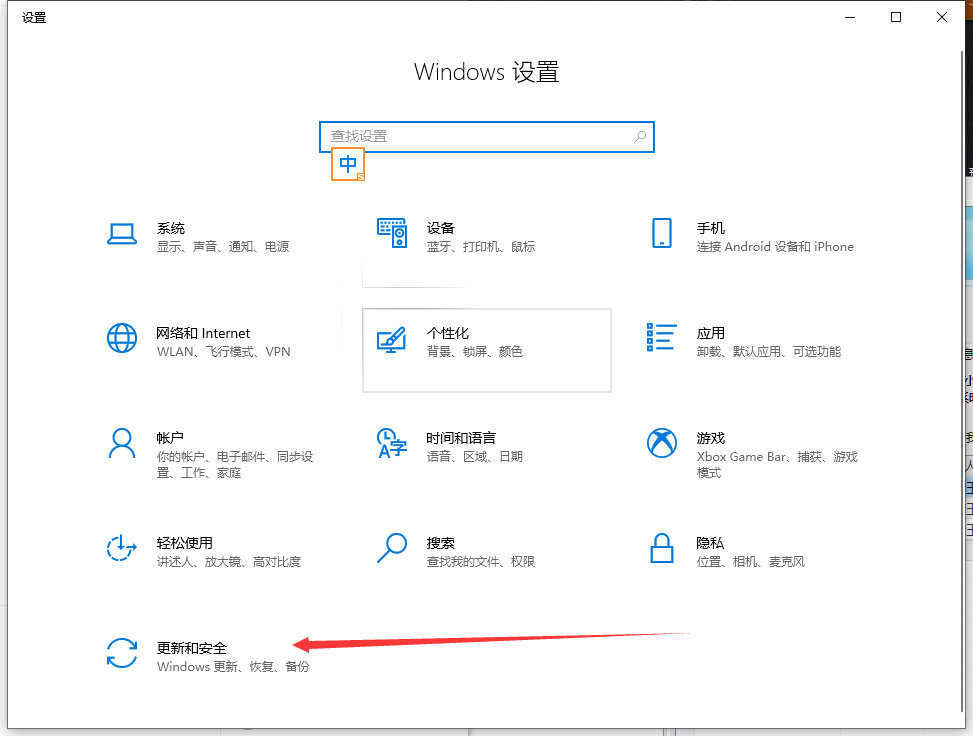This screenshot has height=736, width=973.
Task: Click text Windows 更新、恢复、备份
Action: pos(233,666)
